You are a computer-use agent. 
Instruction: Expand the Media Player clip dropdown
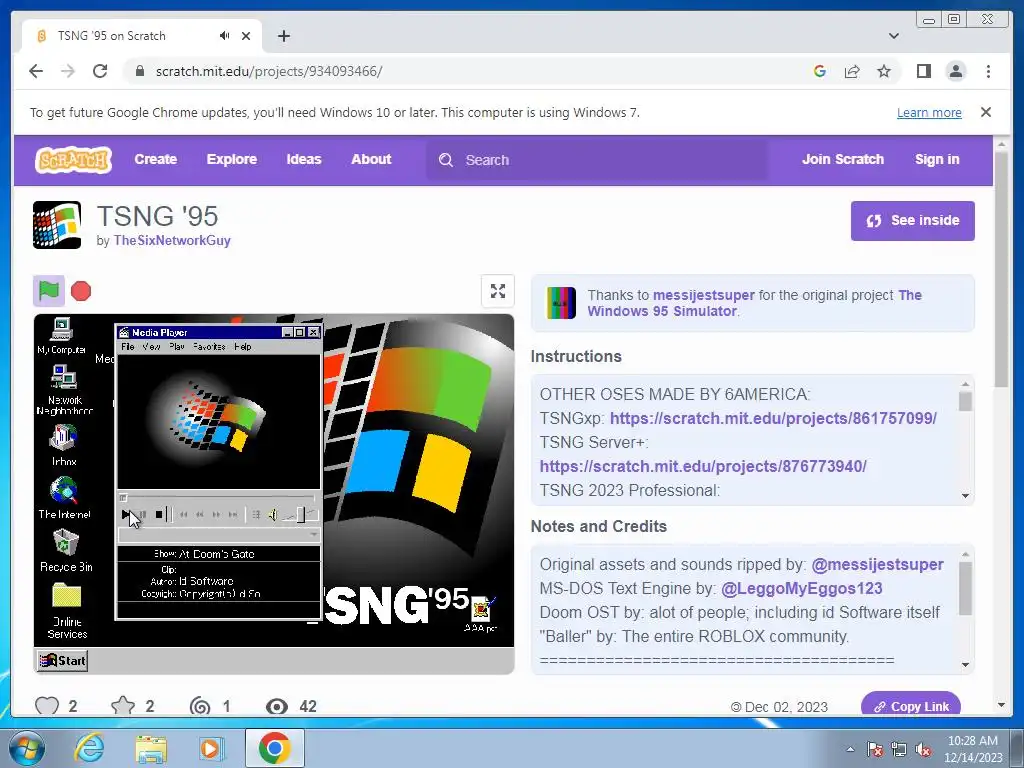click(x=313, y=535)
